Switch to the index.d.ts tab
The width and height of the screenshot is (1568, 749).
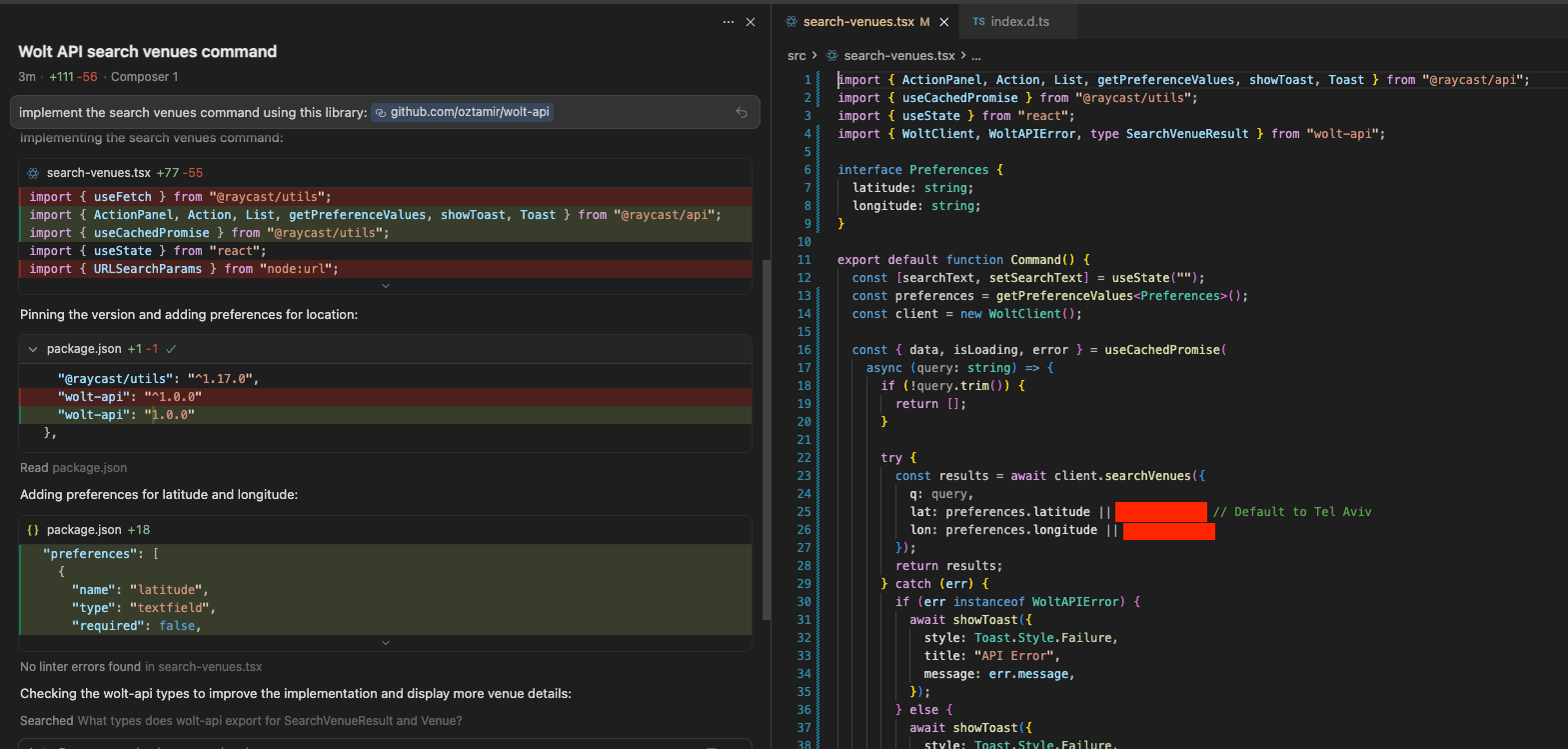tap(1019, 22)
